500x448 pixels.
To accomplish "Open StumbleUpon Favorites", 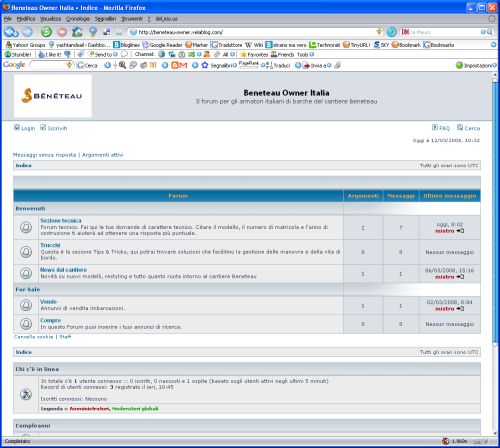I will coord(254,54).
